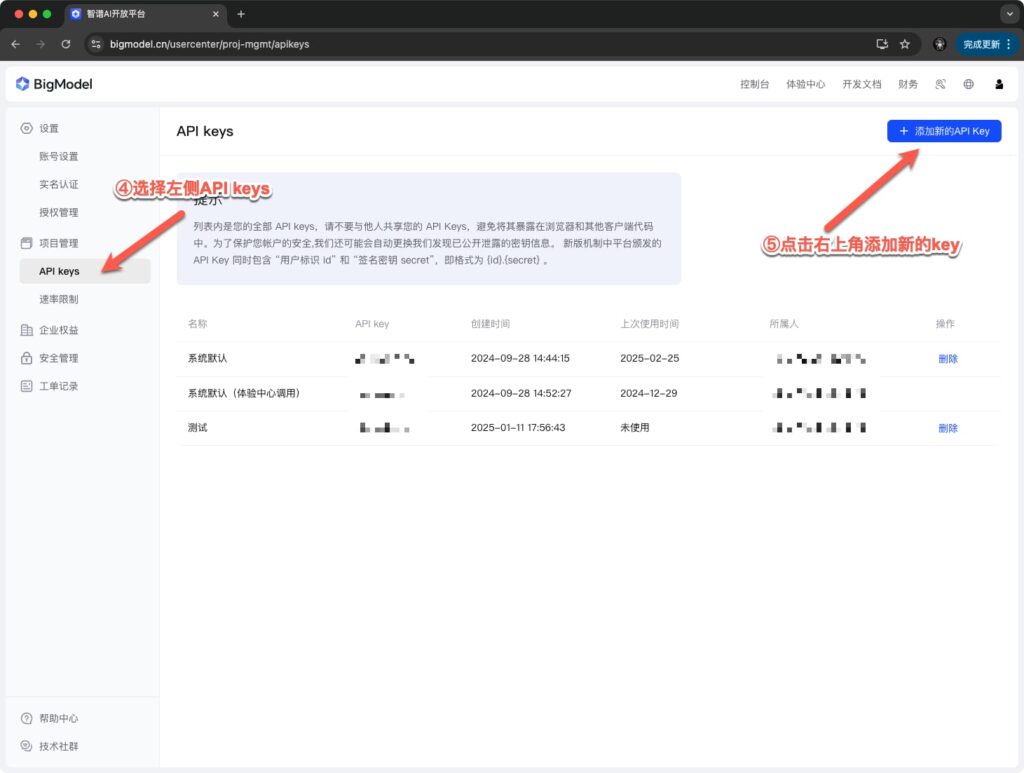Click the 帮助中心 help icon
This screenshot has width=1024, height=773.
[24, 718]
